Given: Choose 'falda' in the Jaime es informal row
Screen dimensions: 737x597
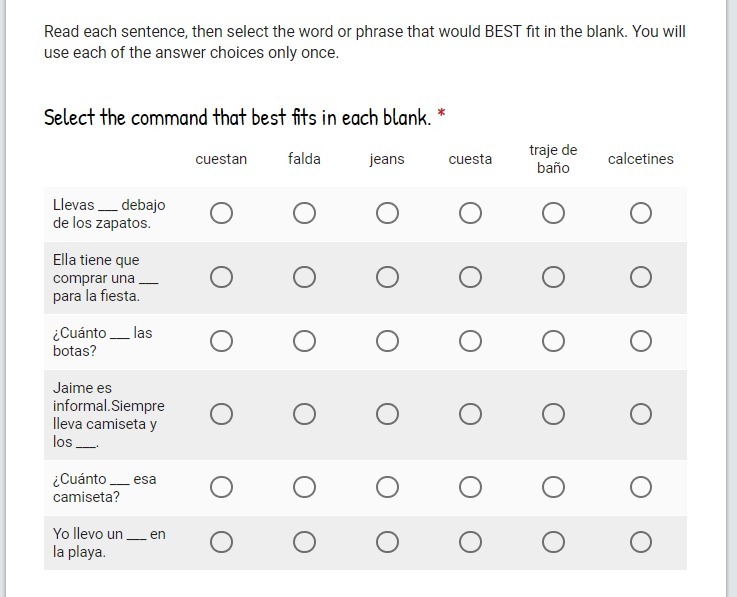Looking at the screenshot, I should (305, 414).
